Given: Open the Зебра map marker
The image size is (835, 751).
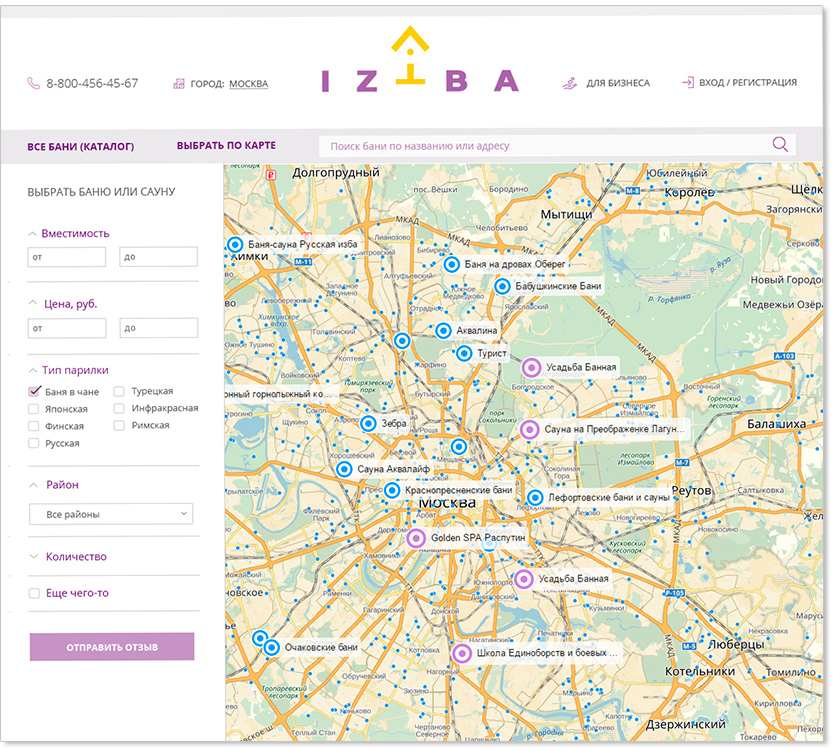Looking at the screenshot, I should 368,424.
